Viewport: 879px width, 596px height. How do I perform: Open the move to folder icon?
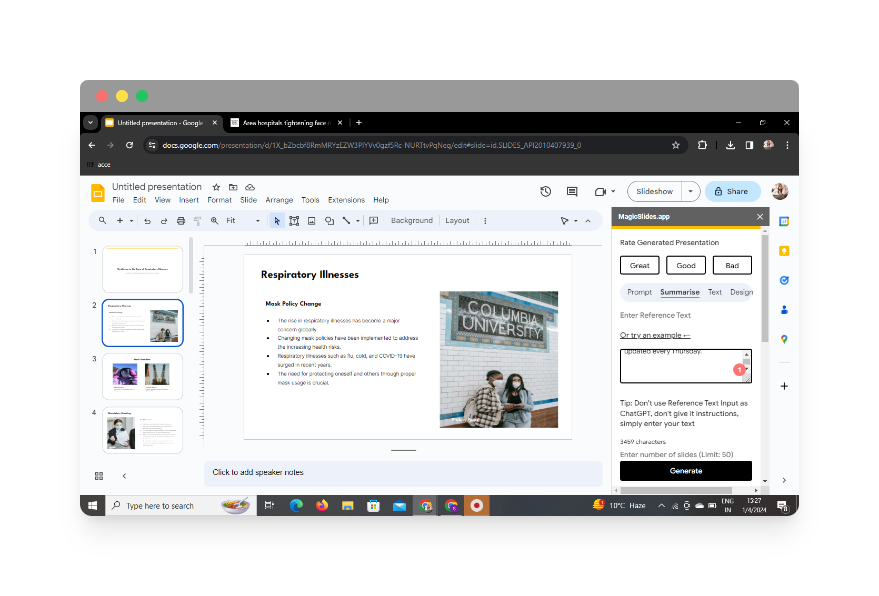[233, 187]
